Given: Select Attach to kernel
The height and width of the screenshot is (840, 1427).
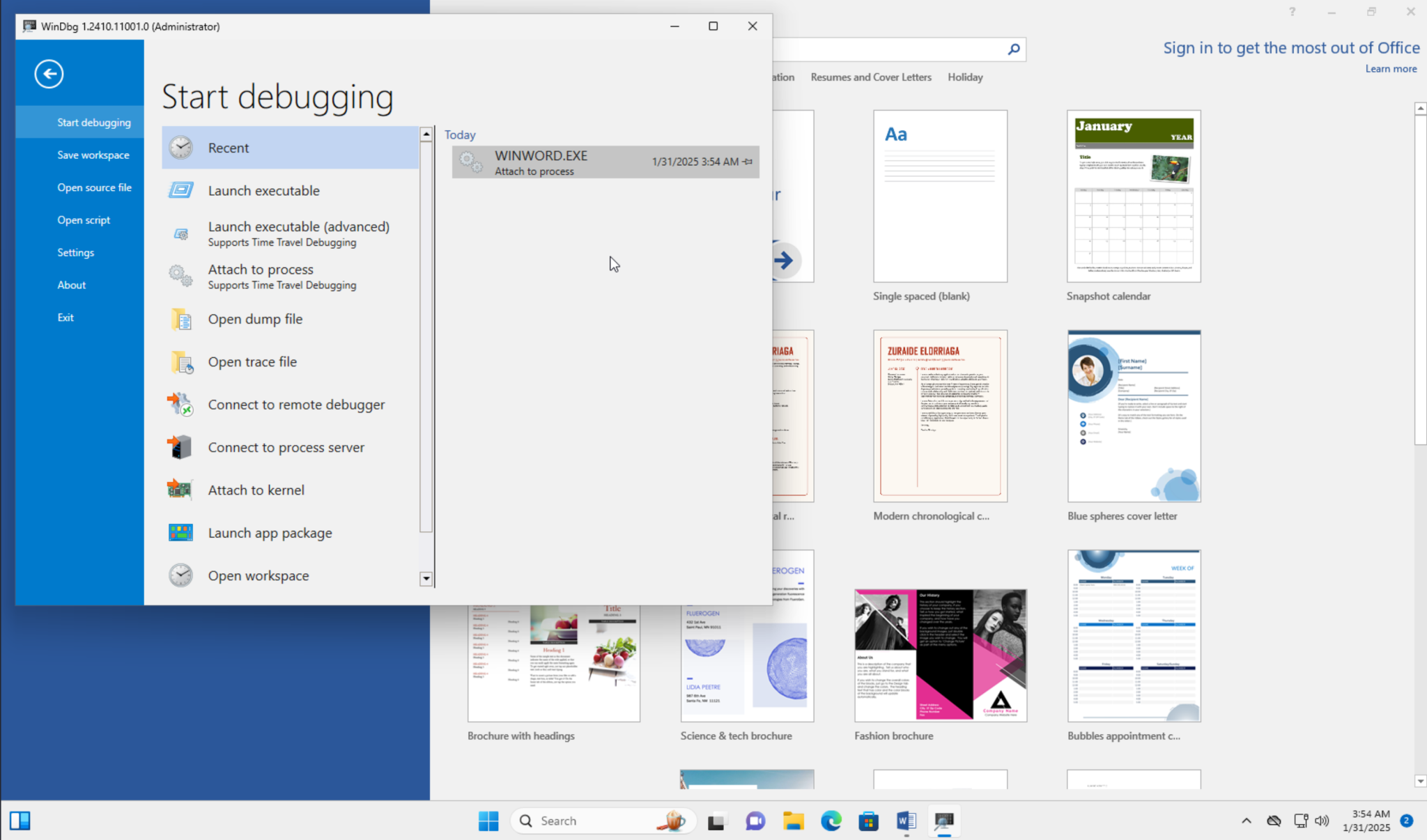Looking at the screenshot, I should pos(255,490).
